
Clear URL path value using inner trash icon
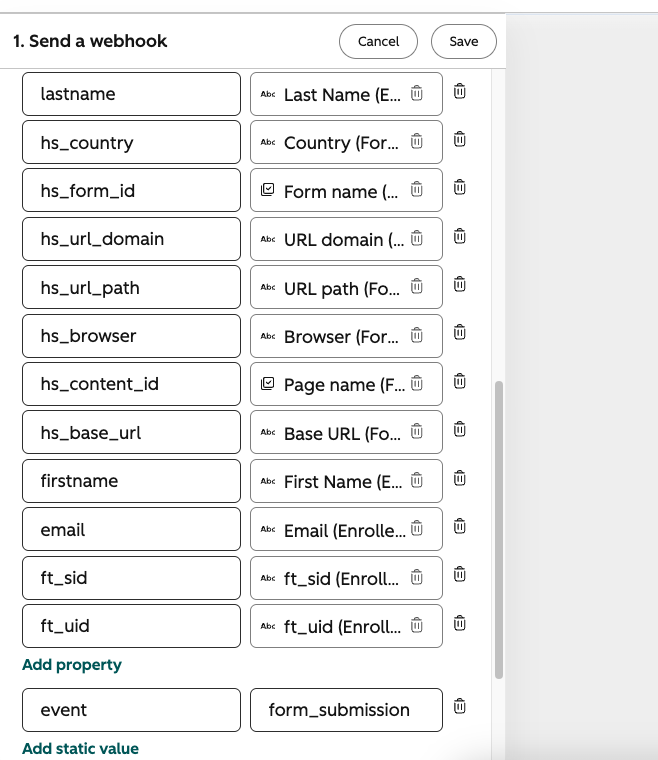point(417,286)
